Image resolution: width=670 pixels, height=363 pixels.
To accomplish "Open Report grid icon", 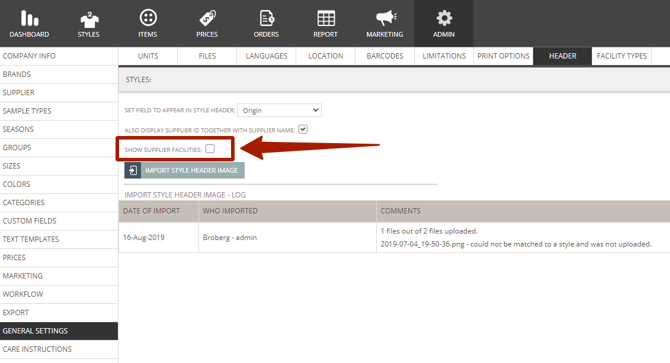I will [326, 18].
